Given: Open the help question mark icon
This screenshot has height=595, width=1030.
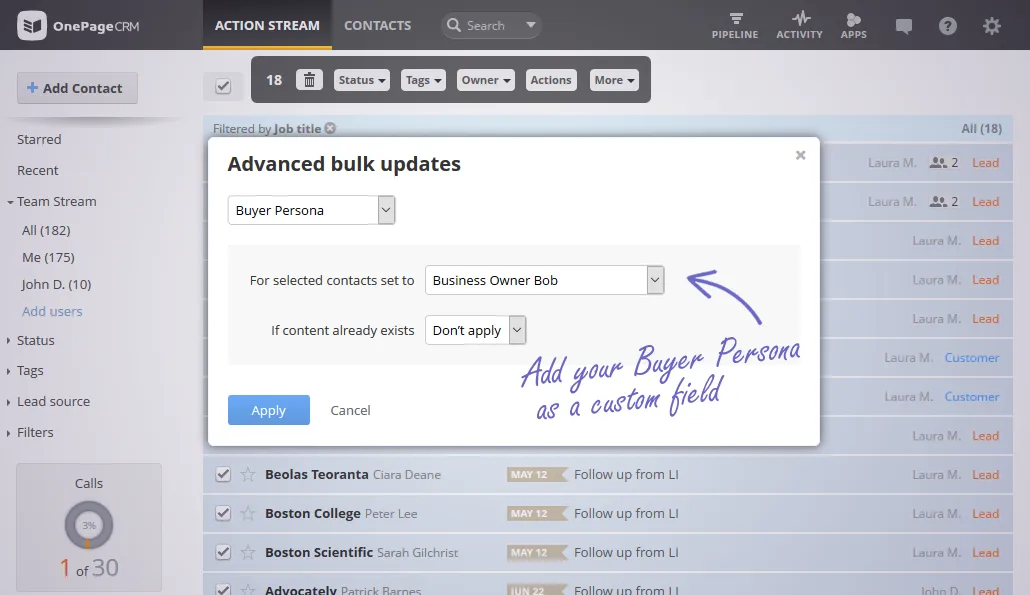Looking at the screenshot, I should pyautogui.click(x=947, y=26).
